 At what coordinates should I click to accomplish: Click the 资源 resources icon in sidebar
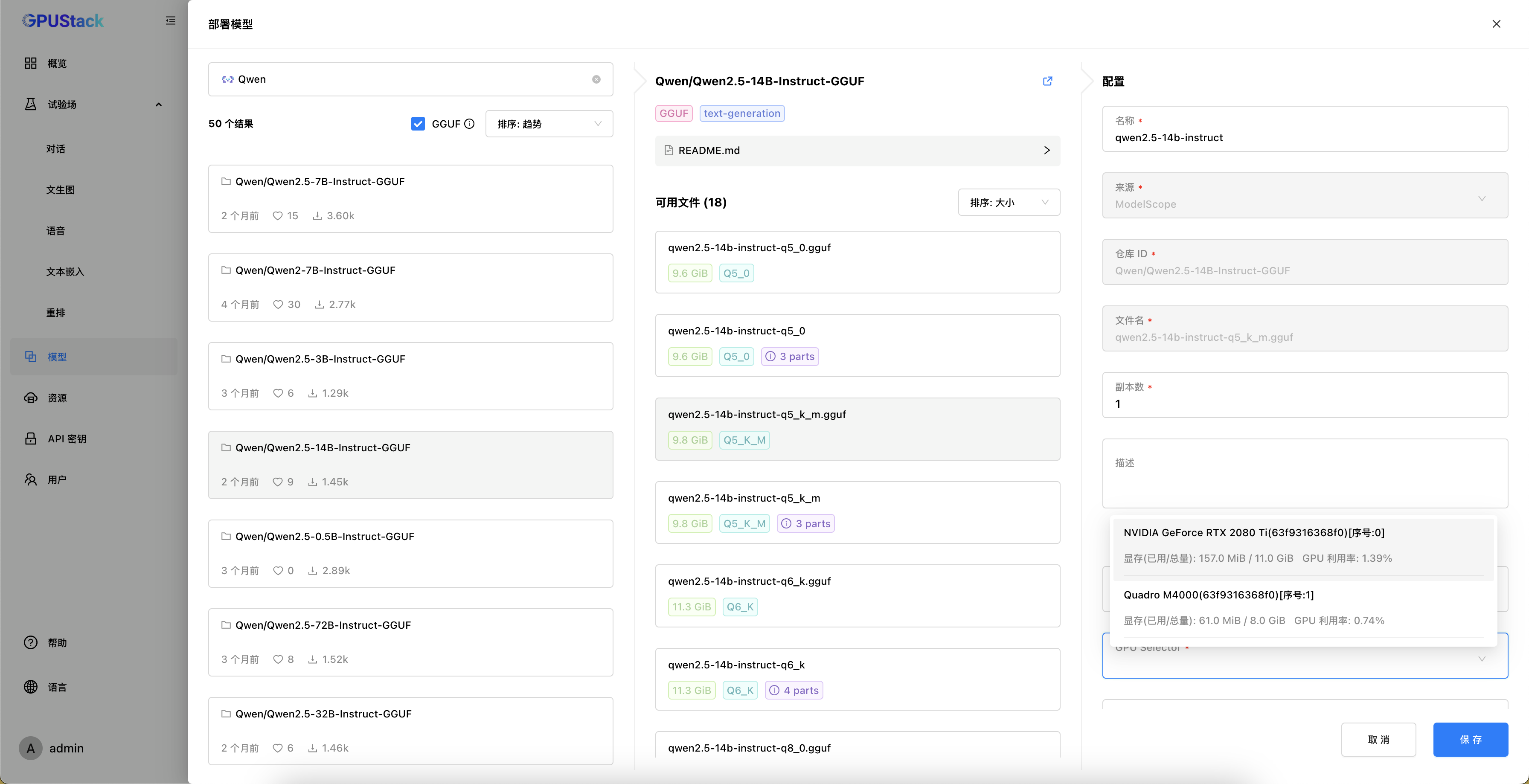(x=31, y=398)
